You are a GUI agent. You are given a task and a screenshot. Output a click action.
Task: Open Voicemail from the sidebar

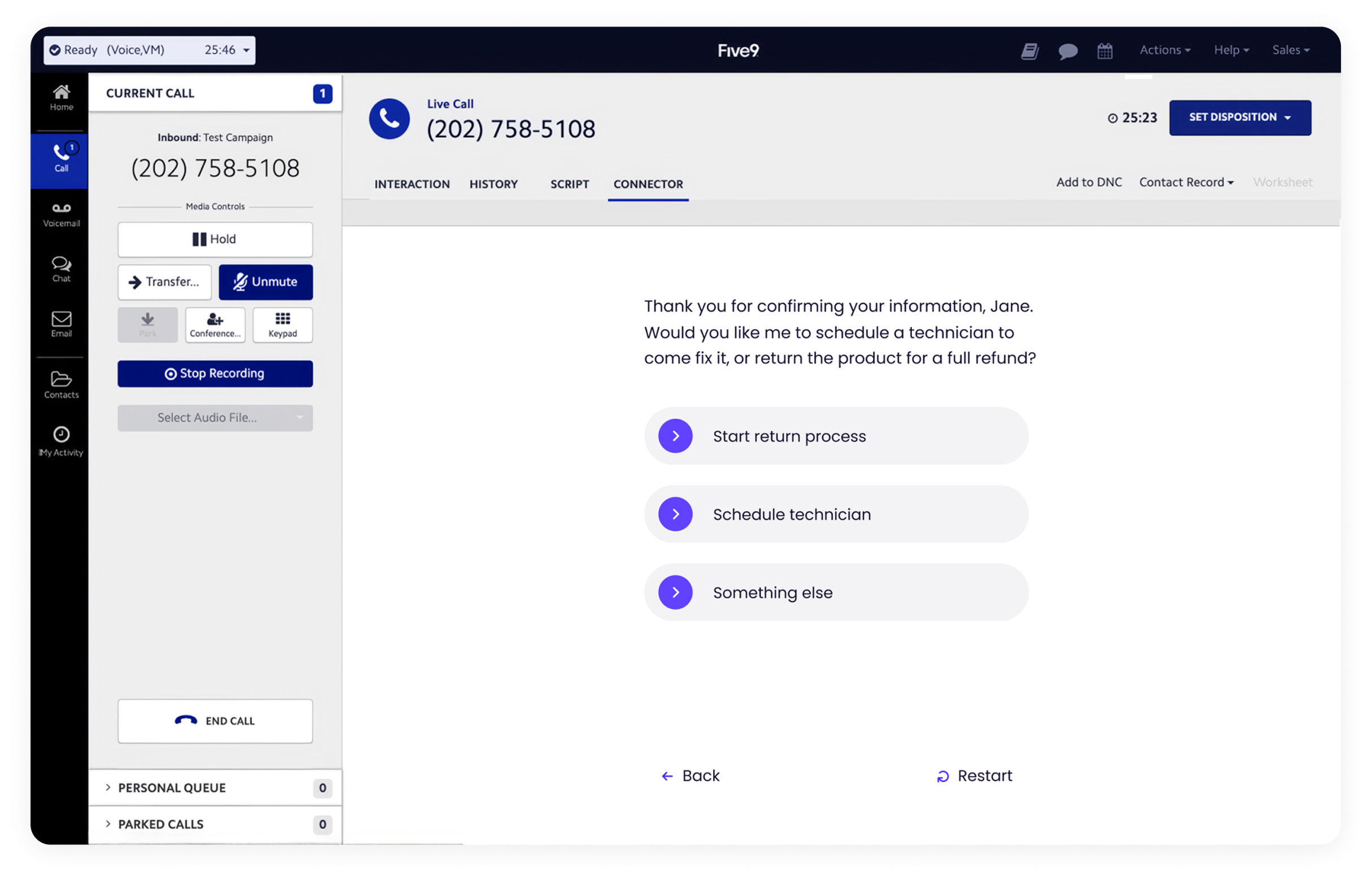[61, 215]
